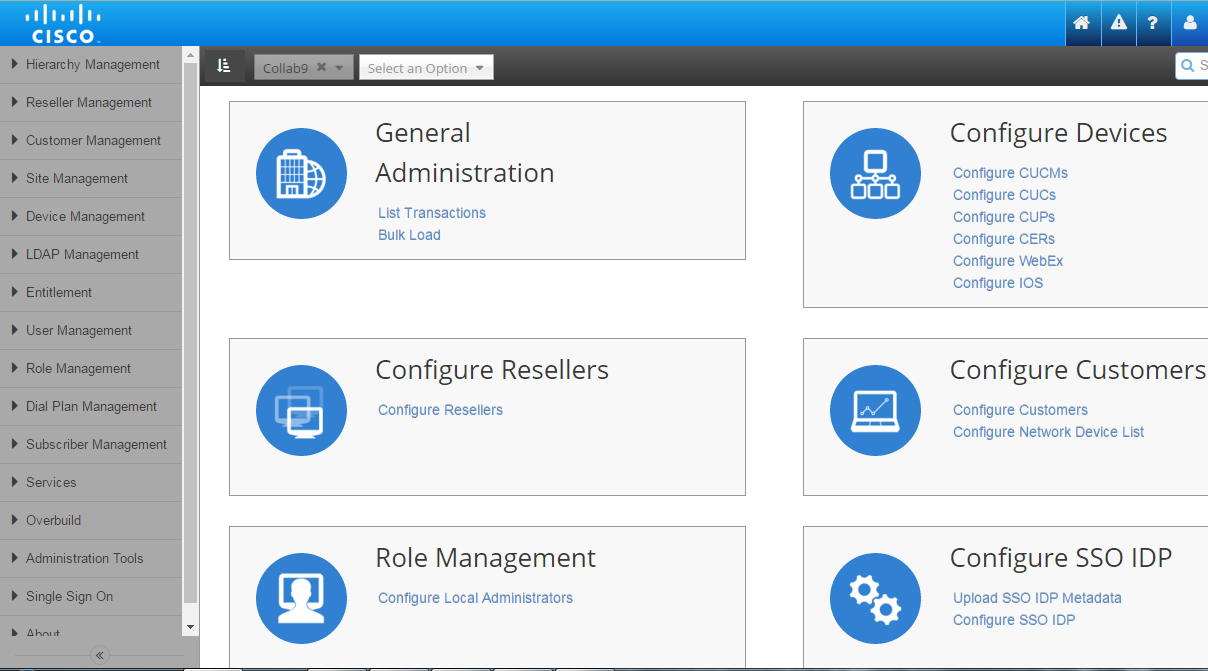Select Single Sign On menu item
Screen dimensions: 1208x671
pos(69,597)
